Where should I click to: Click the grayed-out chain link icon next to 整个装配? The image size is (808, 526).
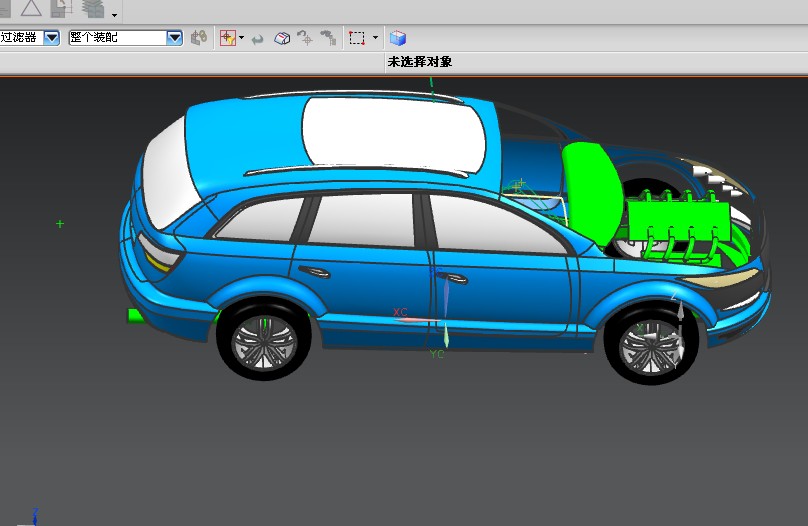click(199, 38)
